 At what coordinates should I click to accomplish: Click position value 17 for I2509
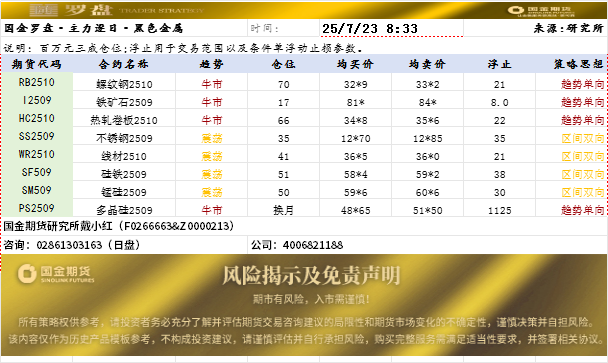click(x=283, y=103)
